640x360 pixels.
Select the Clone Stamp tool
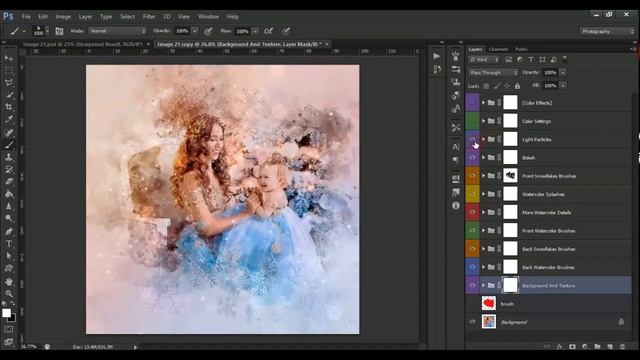pyautogui.click(x=9, y=157)
